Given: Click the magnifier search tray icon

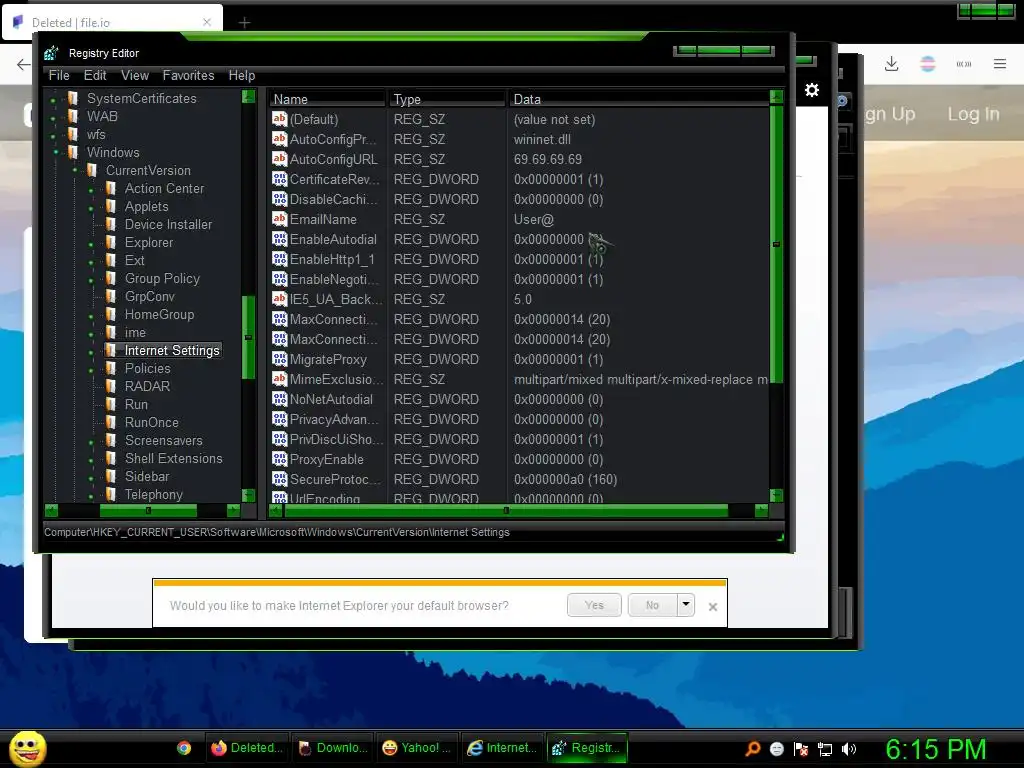Looking at the screenshot, I should [753, 749].
